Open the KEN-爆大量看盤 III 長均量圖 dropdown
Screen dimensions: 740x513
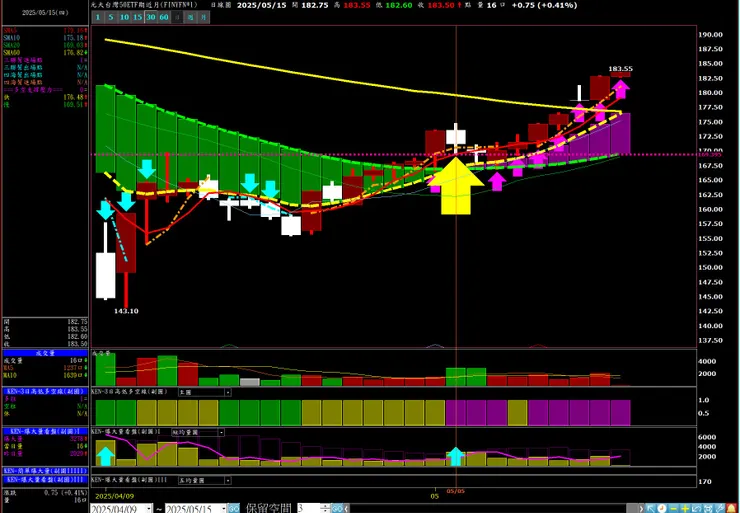click(227, 480)
